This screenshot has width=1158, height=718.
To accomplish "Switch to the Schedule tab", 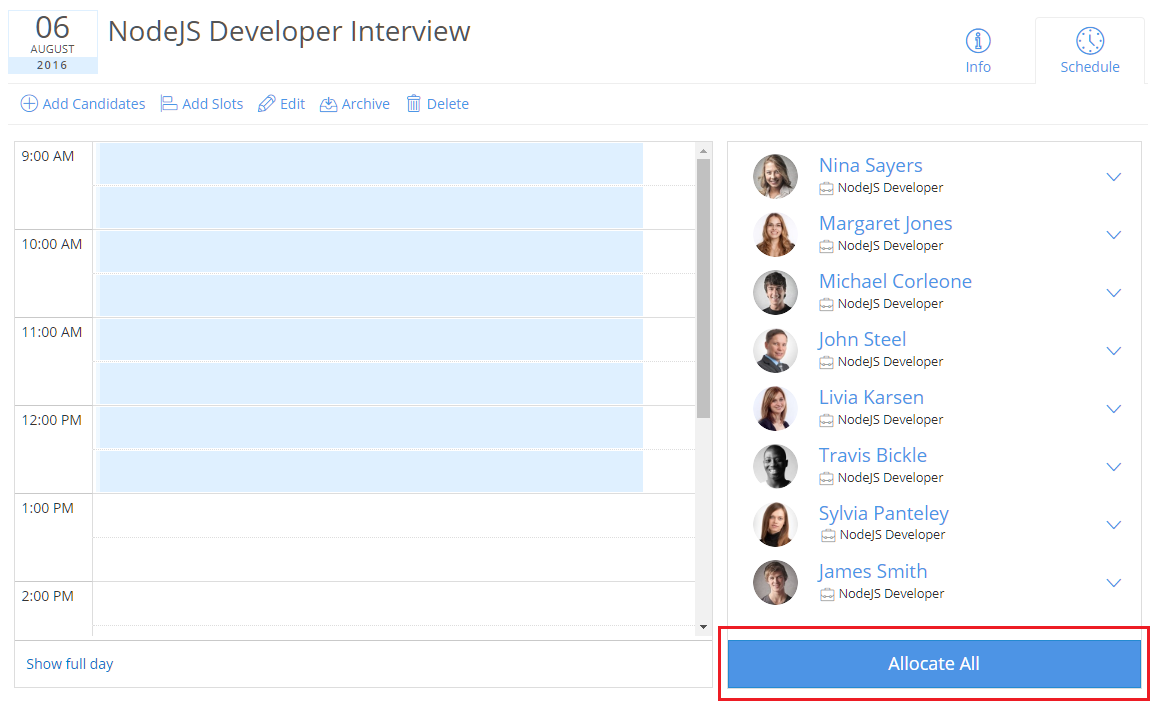I will (1090, 50).
